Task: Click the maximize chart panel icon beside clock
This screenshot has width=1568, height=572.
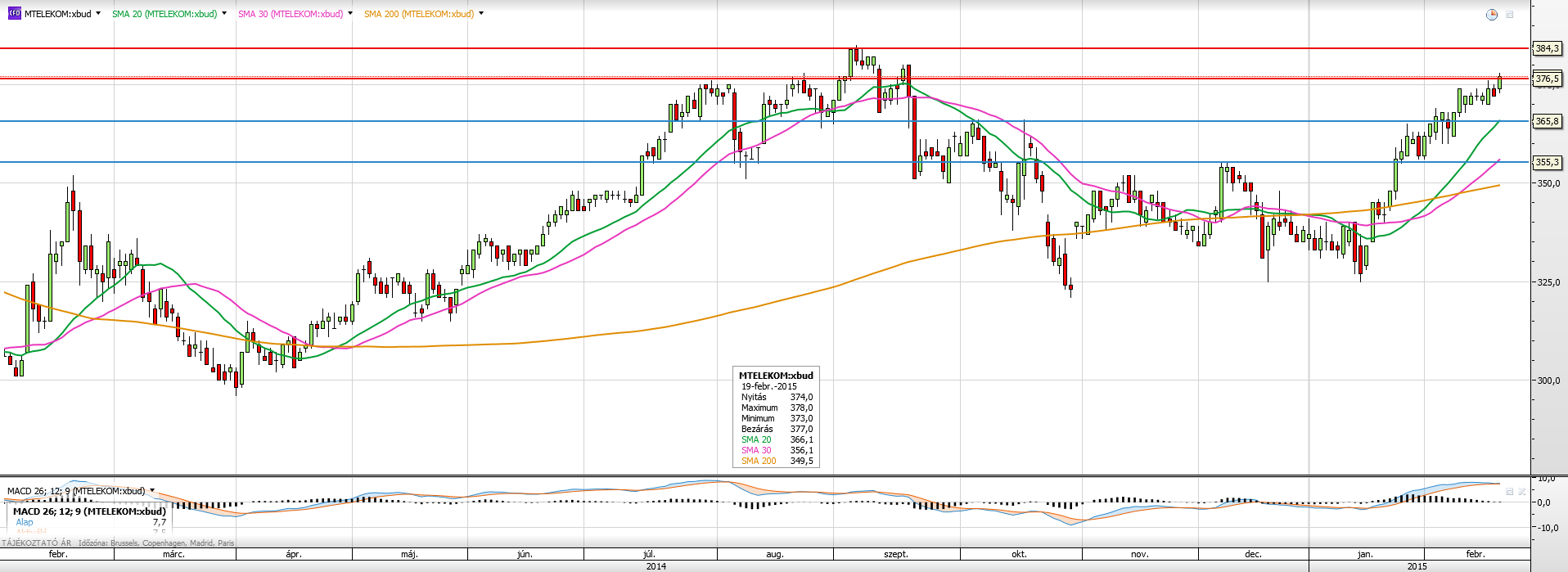Action: (1510, 15)
